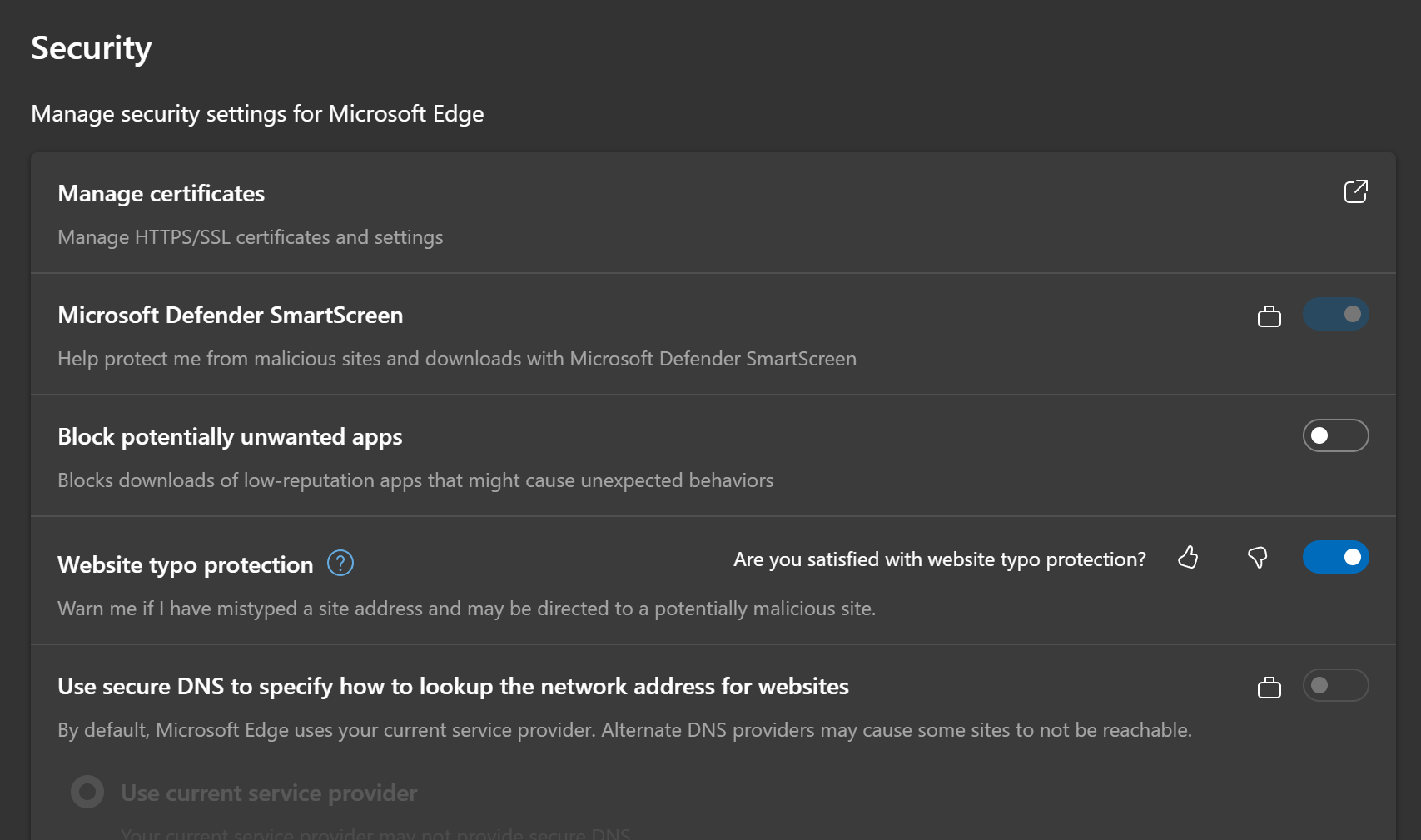Click 'Block potentially unwanted apps' title

click(230, 437)
